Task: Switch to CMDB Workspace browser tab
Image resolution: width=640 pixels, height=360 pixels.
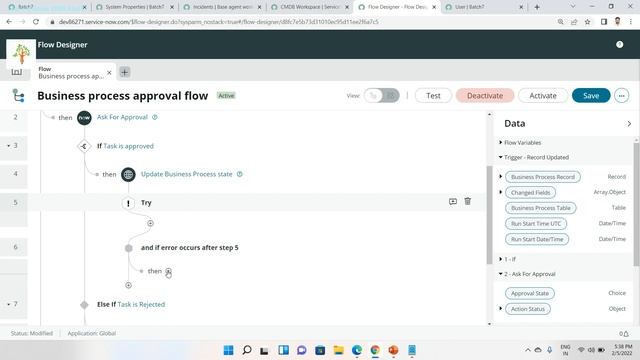Action: 310,7
